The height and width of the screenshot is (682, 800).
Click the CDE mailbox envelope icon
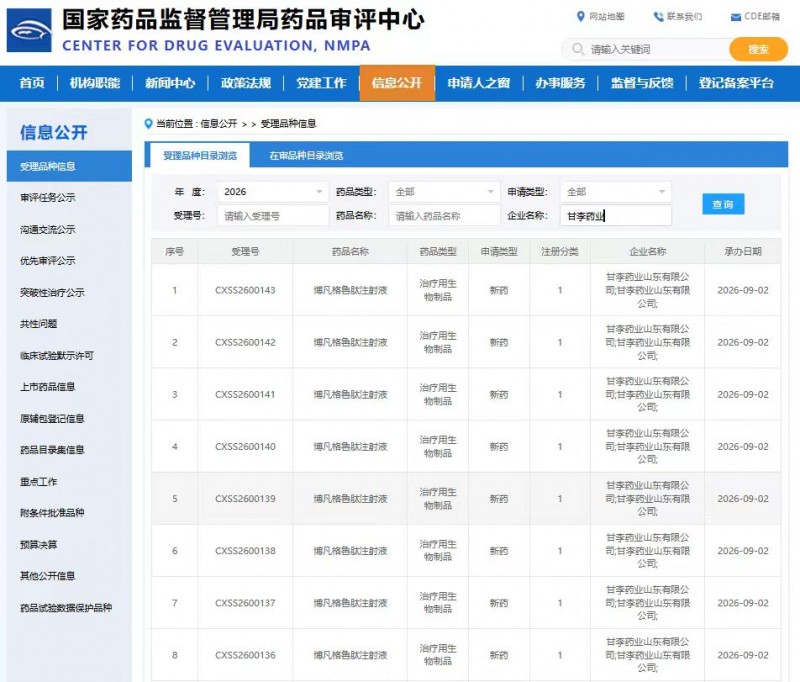[736, 17]
